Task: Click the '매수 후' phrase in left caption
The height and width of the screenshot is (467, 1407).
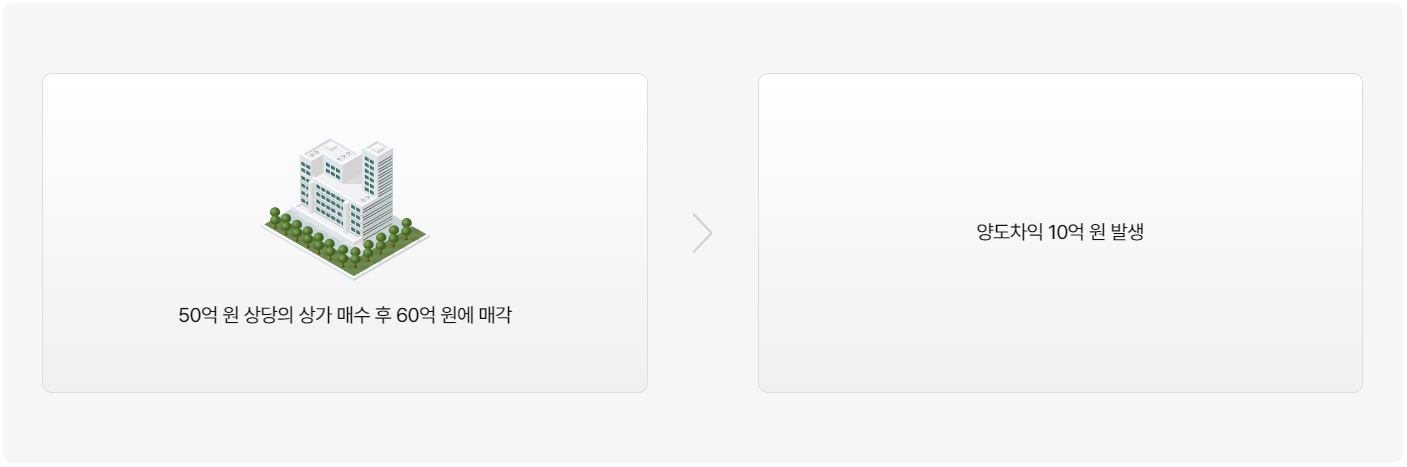Action: (x=365, y=316)
